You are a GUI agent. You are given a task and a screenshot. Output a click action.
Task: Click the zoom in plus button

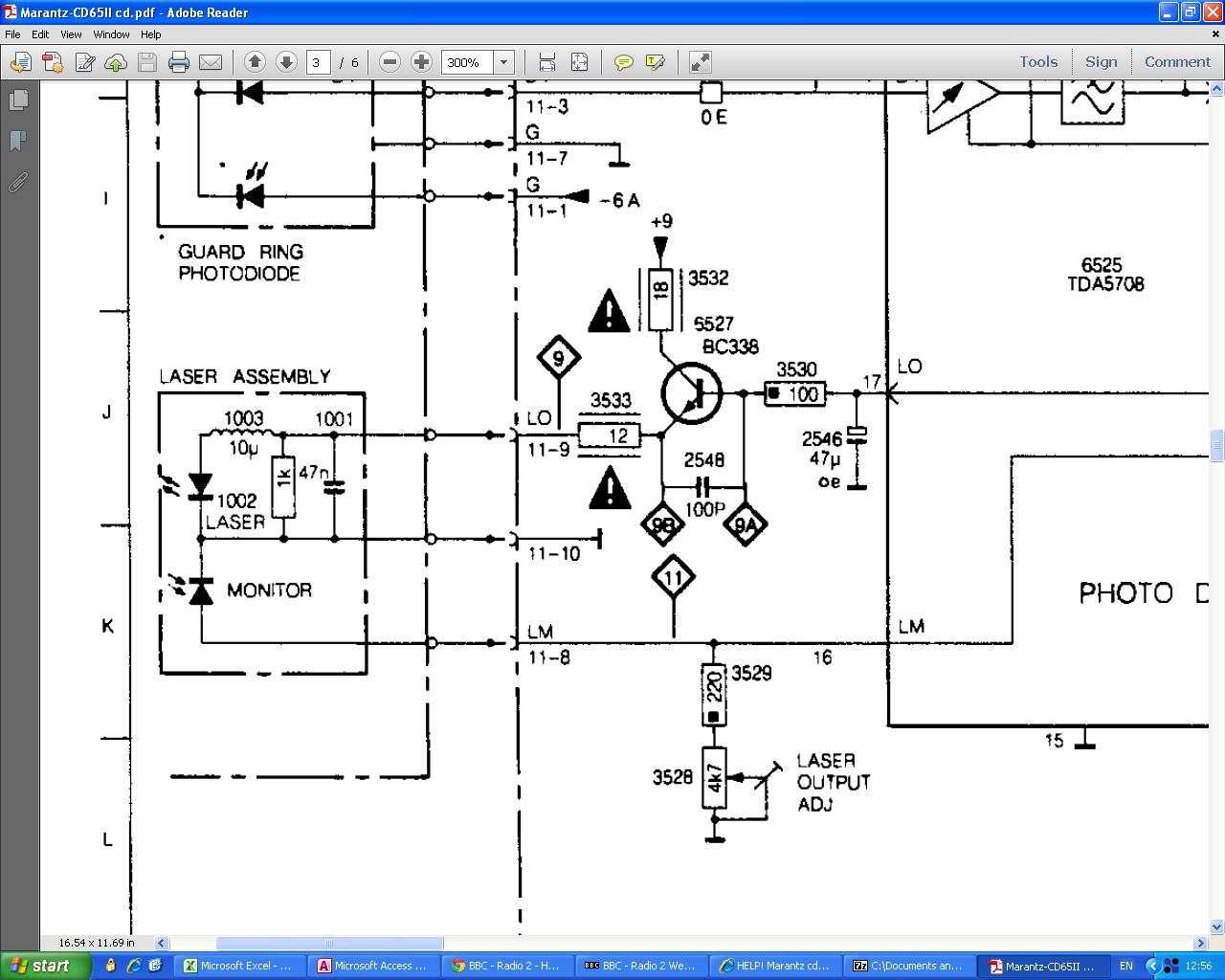click(421, 62)
